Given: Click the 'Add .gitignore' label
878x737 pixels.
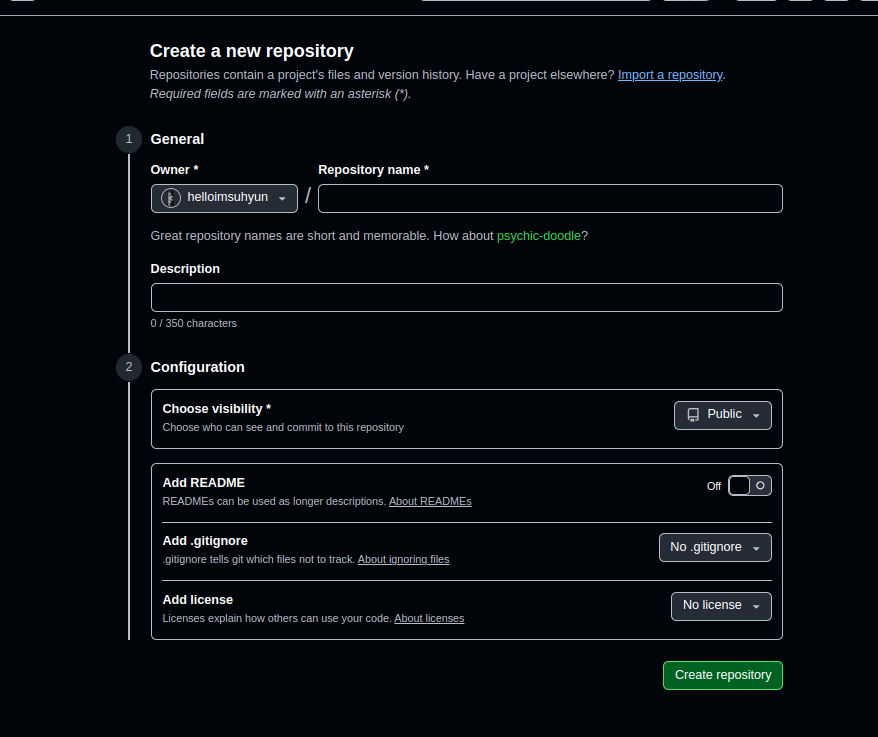Looking at the screenshot, I should coord(205,541).
